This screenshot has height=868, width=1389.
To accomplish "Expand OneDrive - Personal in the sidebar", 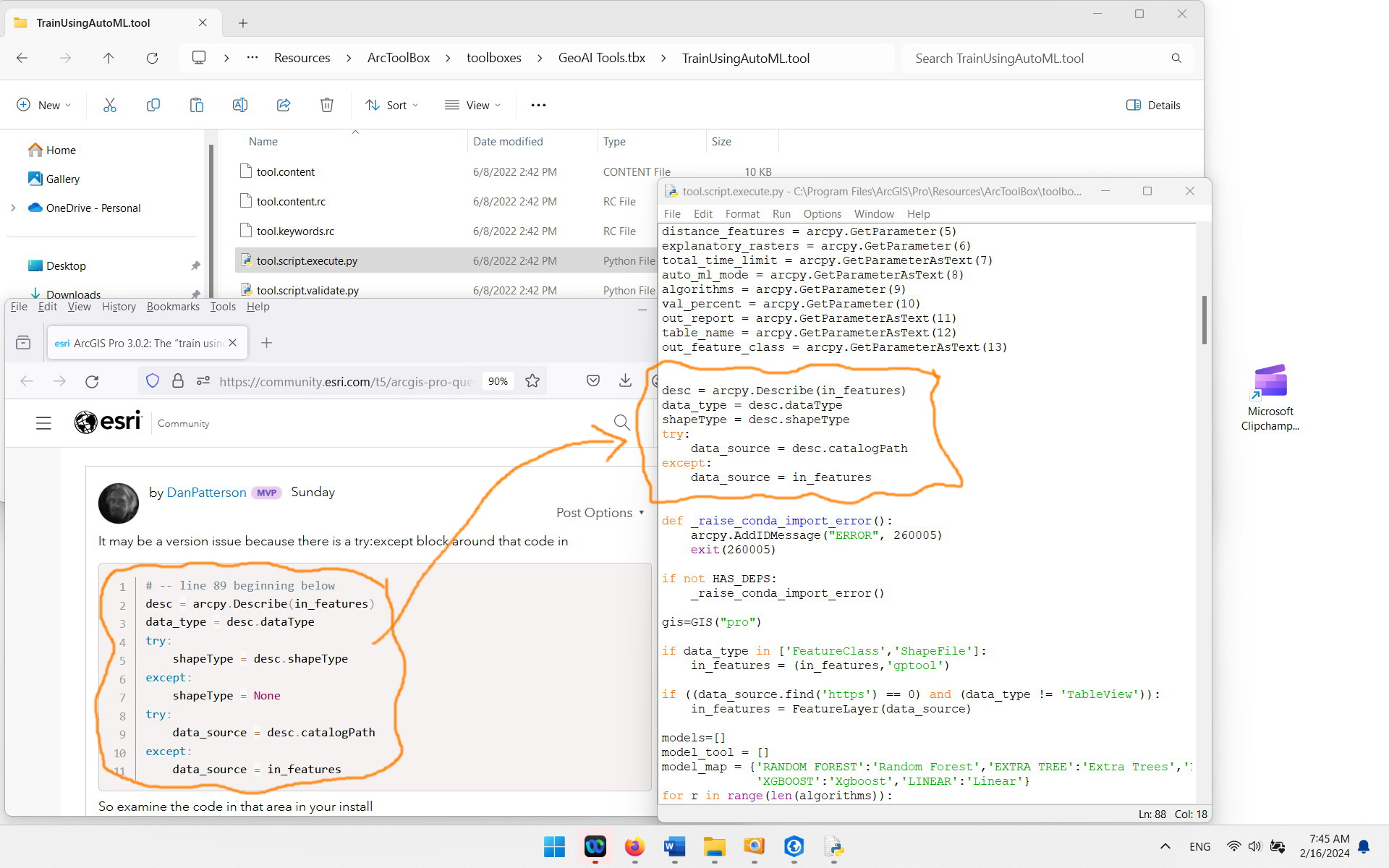I will (13, 208).
